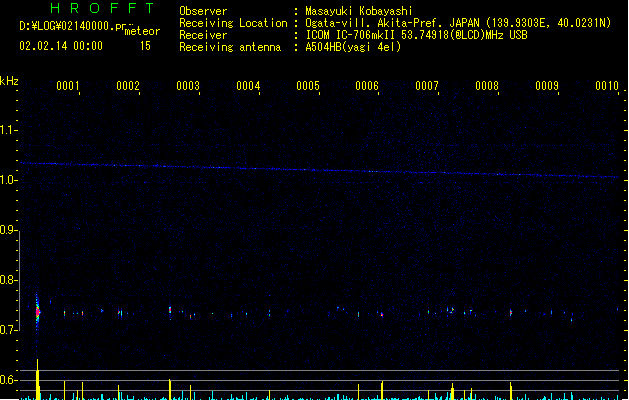
Task: Click the 0005 time marker
Action: [308, 86]
